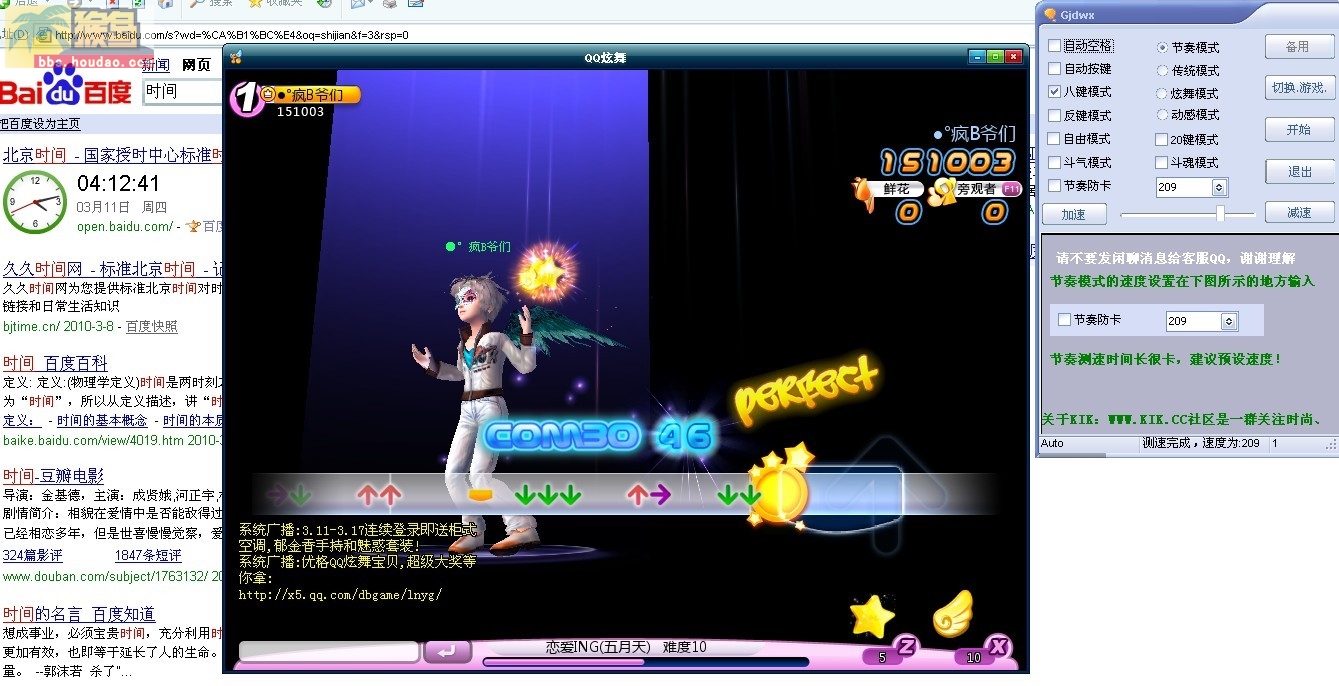This screenshot has width=1339, height=686.
Task: Enable the 斗气模式 checkbox
Action: 1055,162
